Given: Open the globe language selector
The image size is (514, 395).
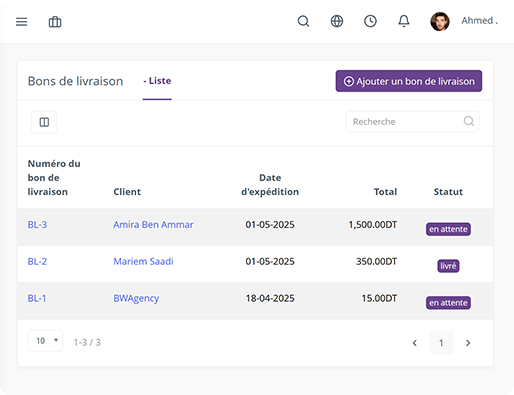Looking at the screenshot, I should tap(337, 21).
